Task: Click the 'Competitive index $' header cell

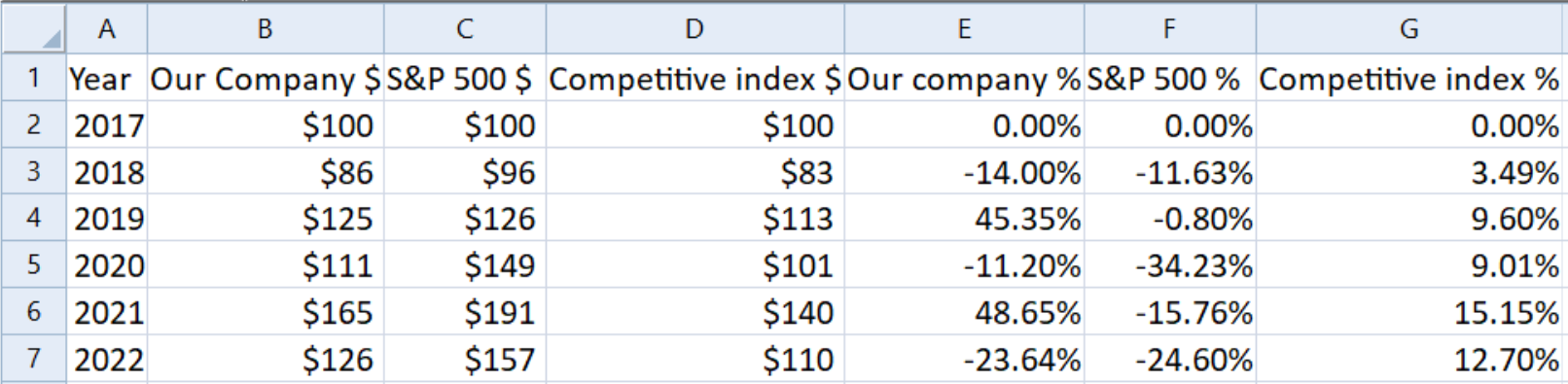Action: 695,78
